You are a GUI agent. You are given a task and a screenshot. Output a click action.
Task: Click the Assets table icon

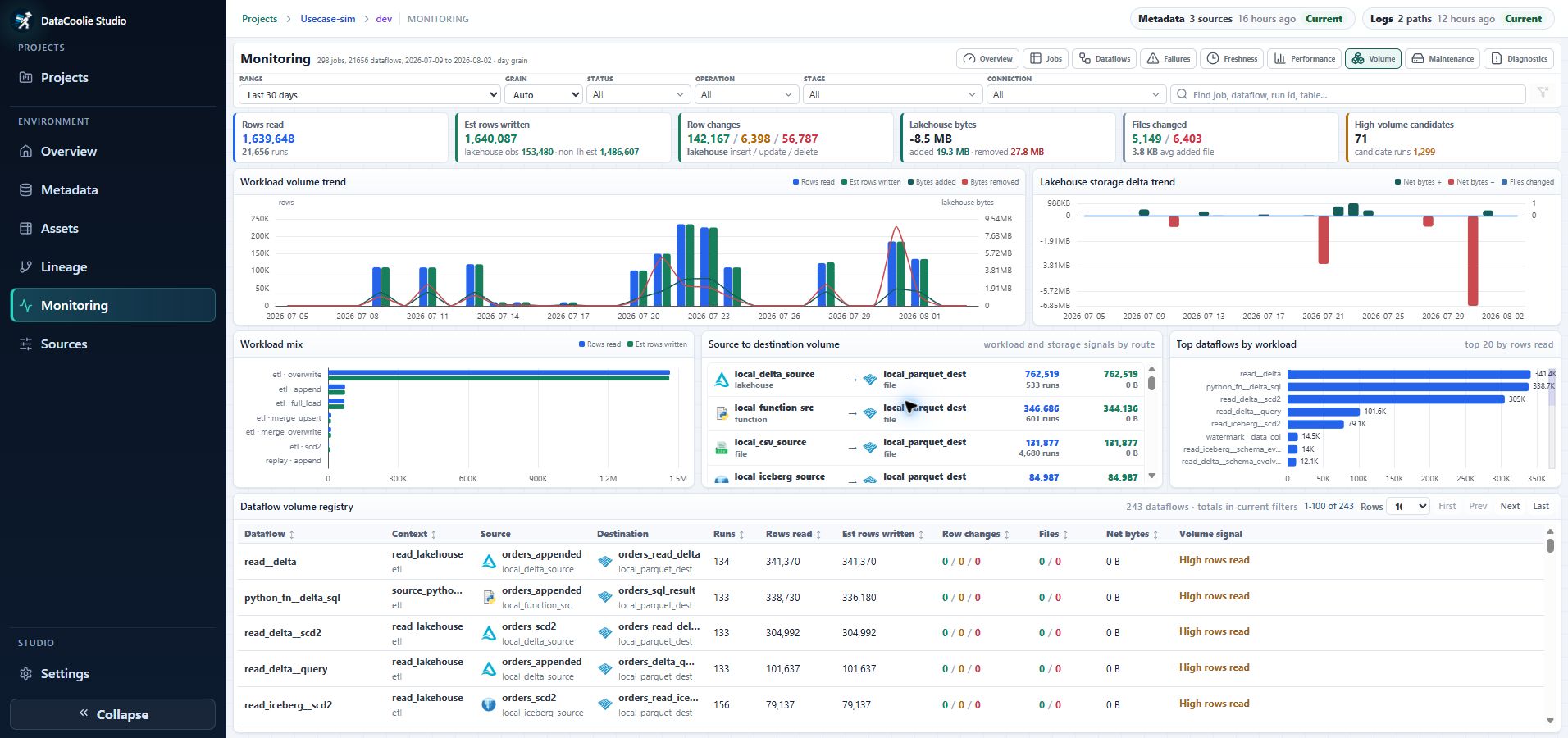[25, 229]
